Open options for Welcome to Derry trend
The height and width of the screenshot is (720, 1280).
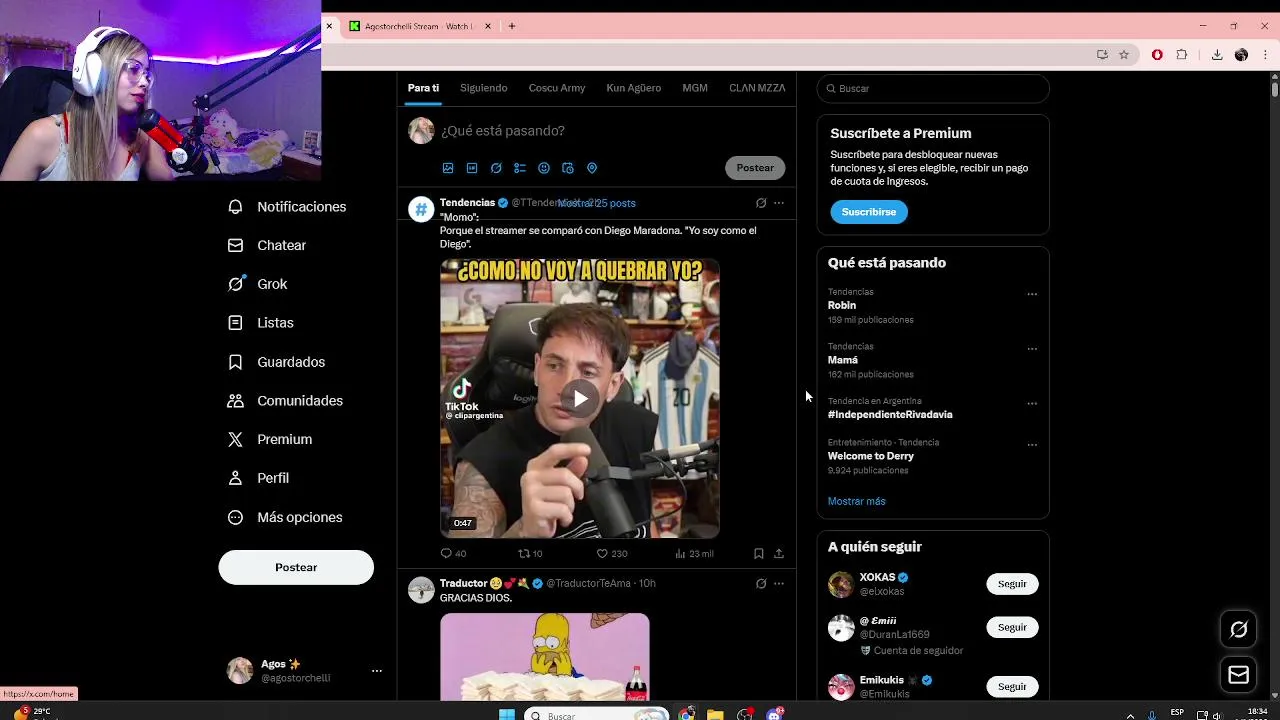point(1032,445)
